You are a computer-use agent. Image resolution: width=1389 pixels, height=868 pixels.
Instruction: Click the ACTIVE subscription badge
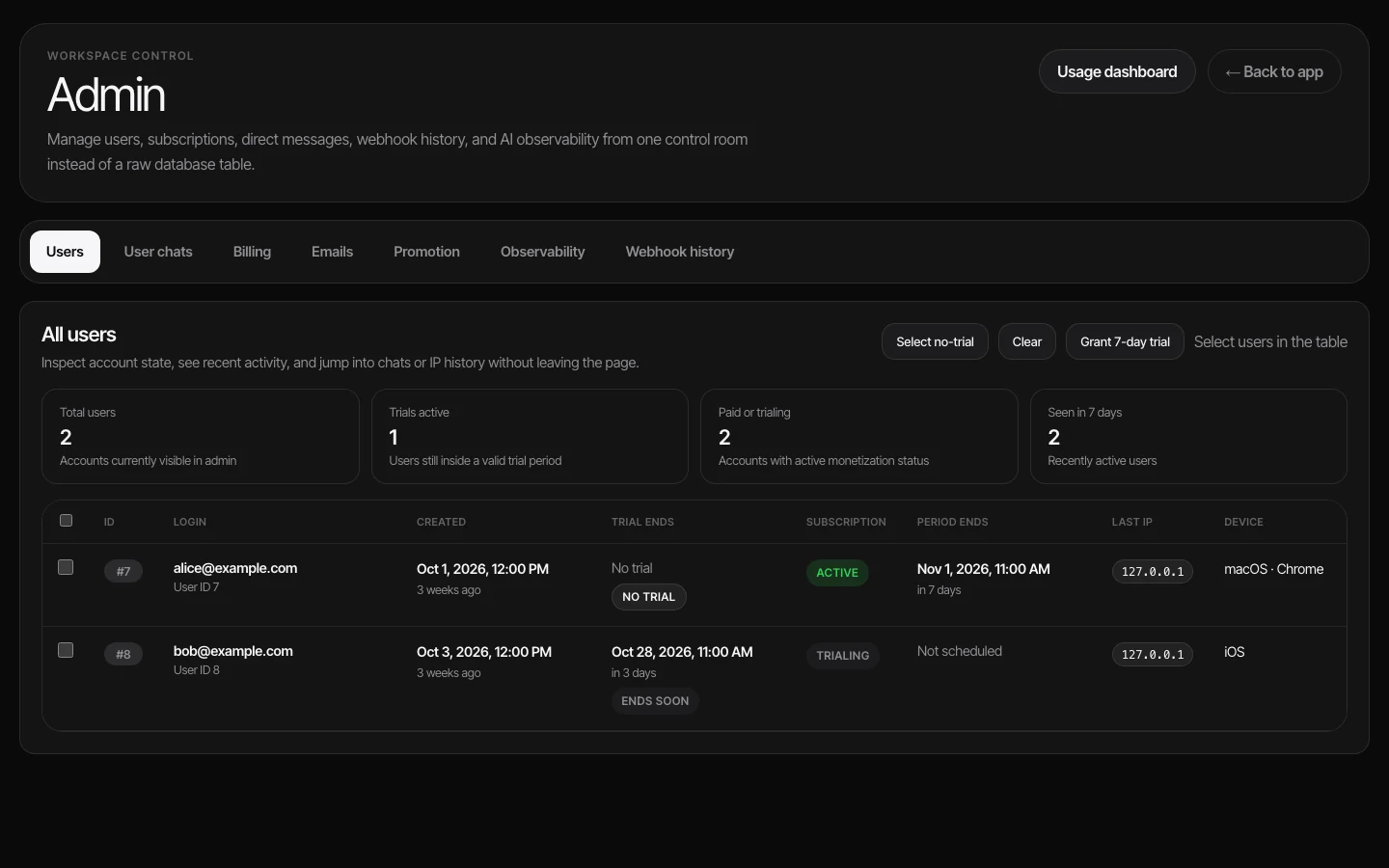click(x=837, y=573)
